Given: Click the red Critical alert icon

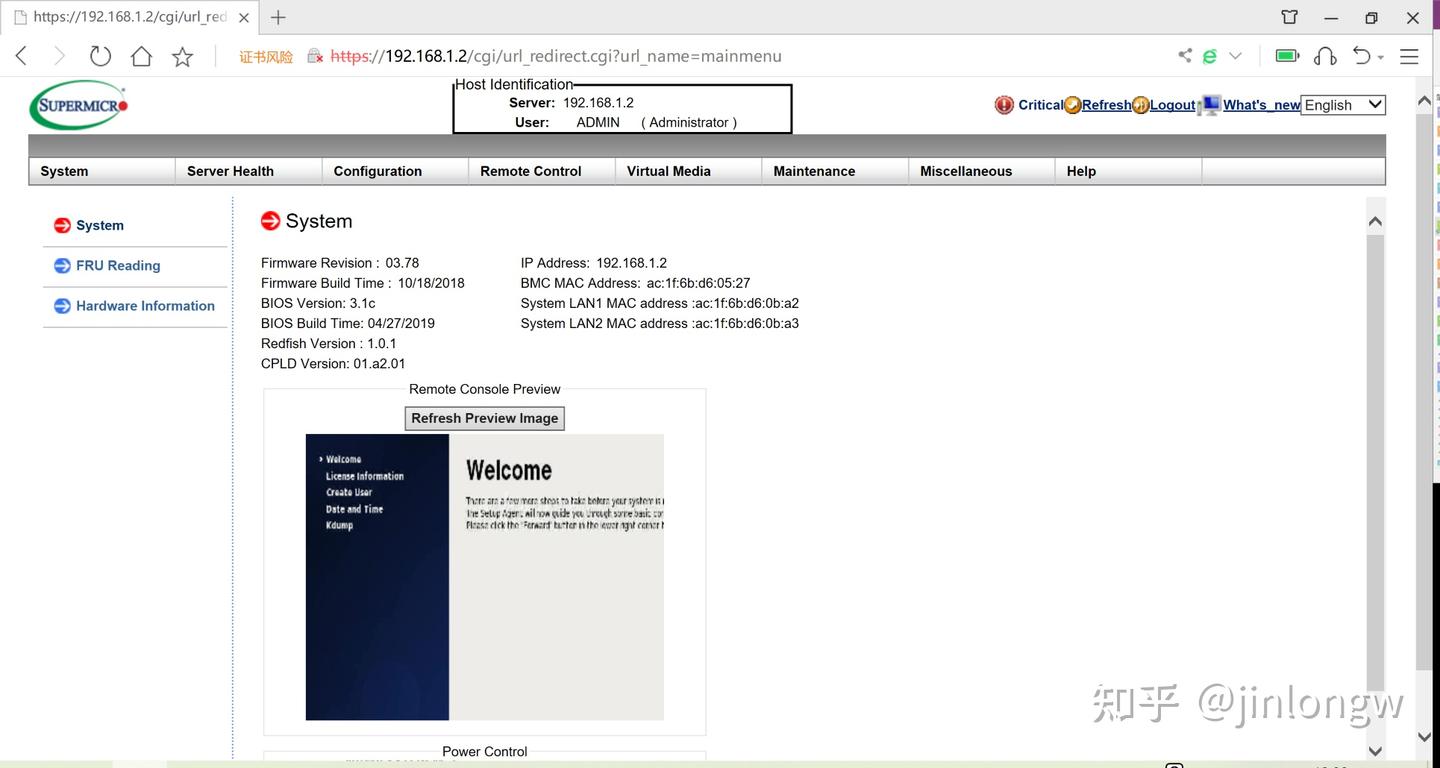Looking at the screenshot, I should point(1004,105).
